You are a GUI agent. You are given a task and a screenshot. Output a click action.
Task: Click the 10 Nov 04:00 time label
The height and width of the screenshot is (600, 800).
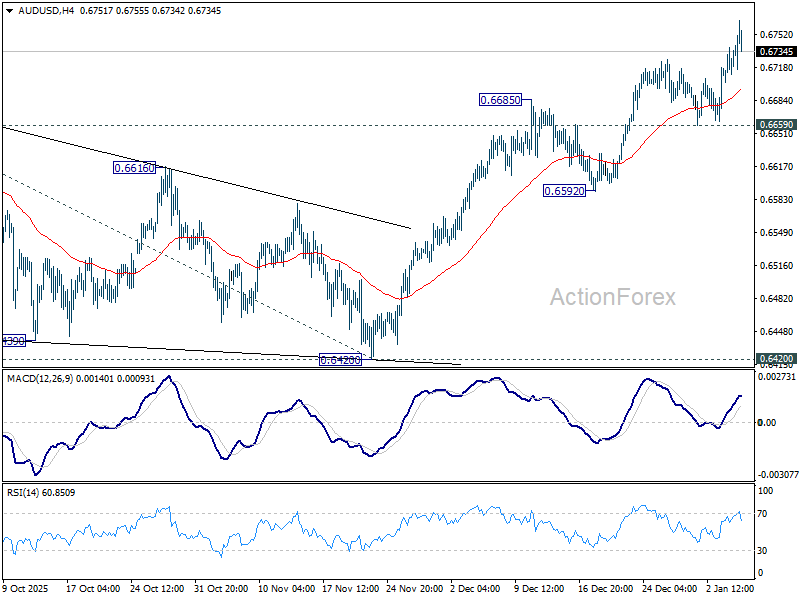(286, 588)
